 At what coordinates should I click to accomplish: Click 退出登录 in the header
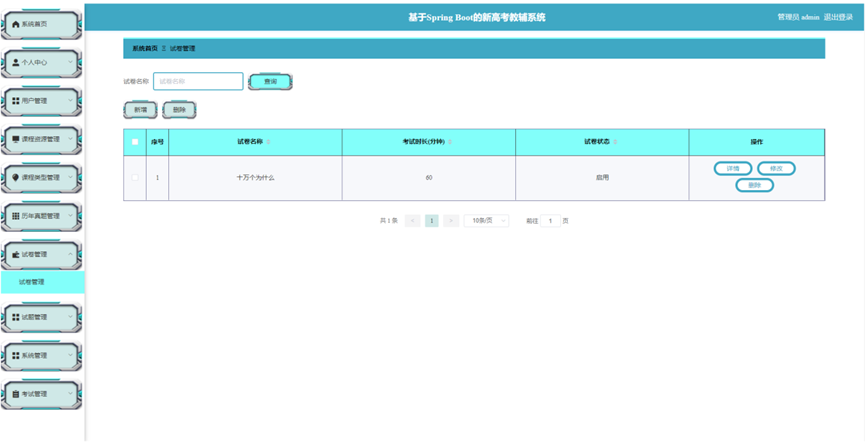838,17
